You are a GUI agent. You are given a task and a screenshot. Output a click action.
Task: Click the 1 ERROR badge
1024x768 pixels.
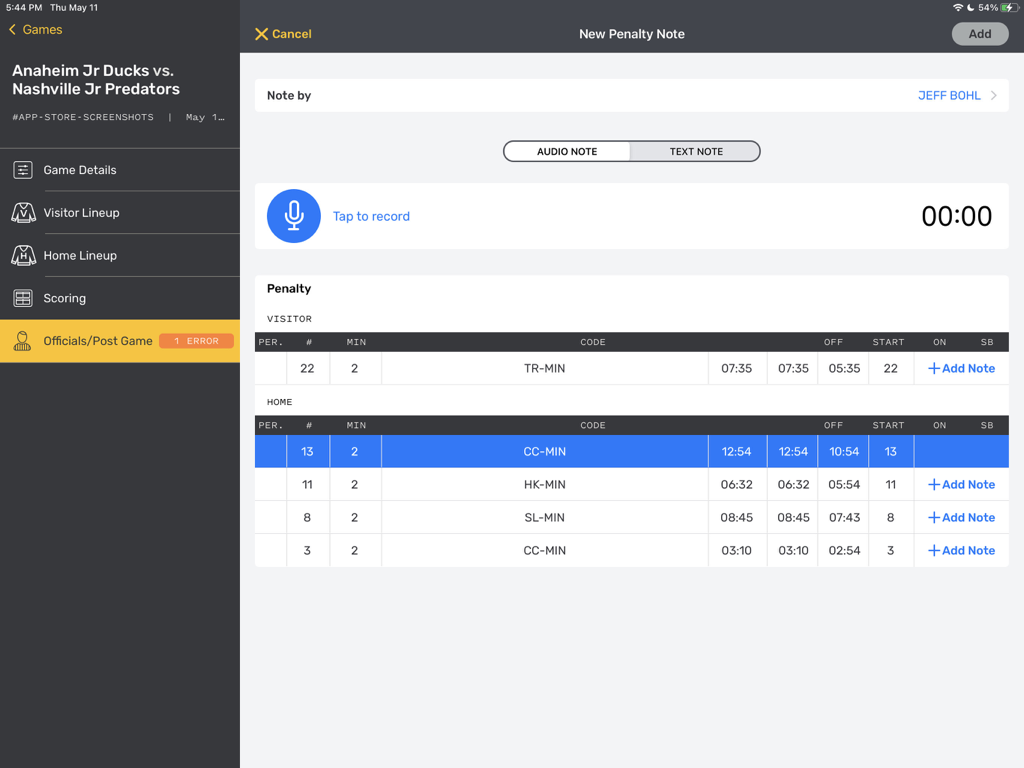(196, 341)
